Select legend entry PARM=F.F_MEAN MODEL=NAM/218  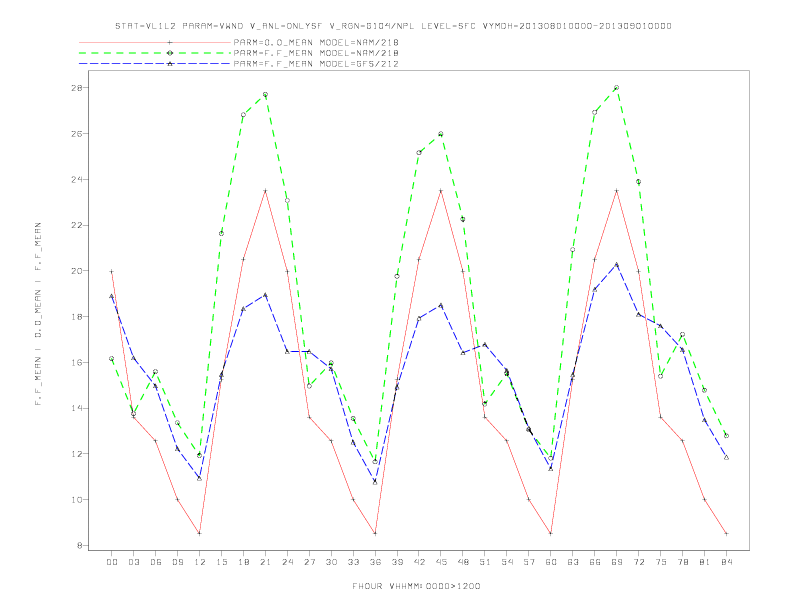(x=316, y=53)
